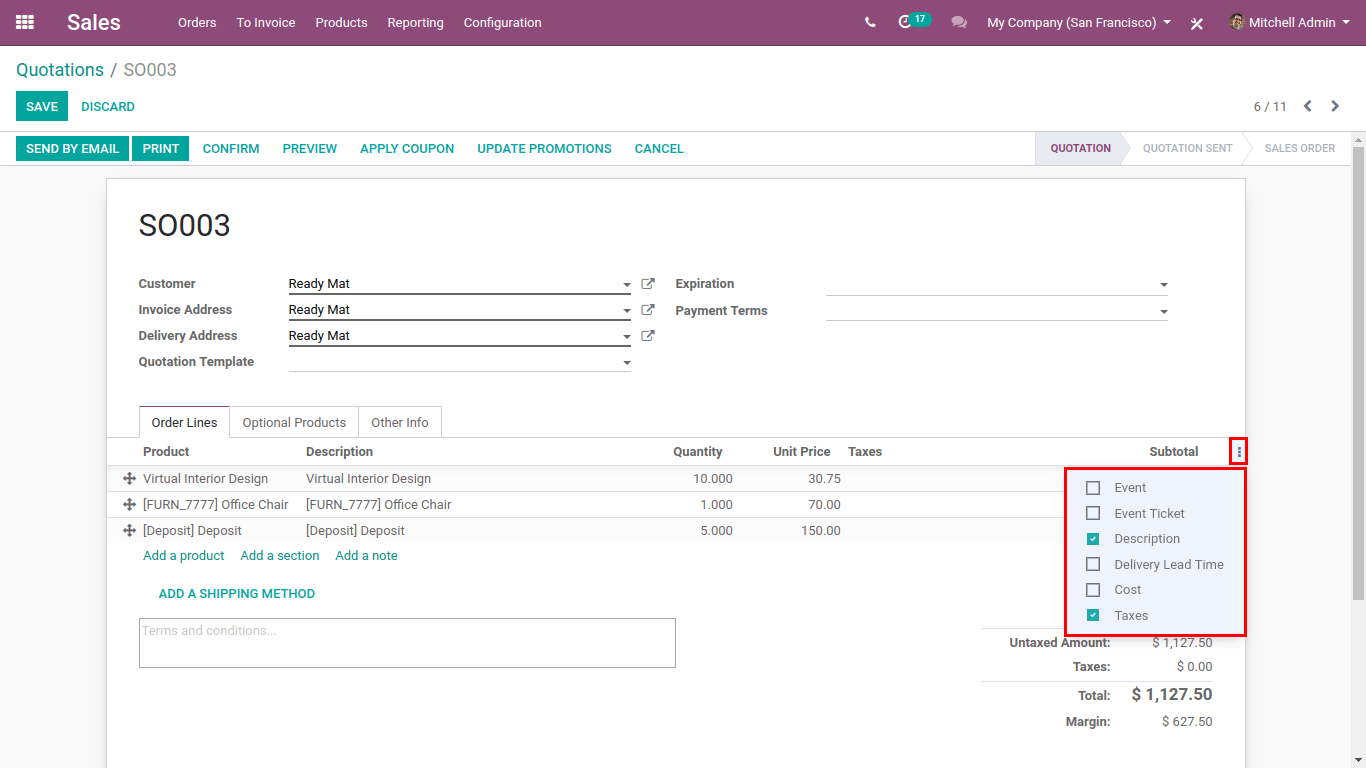
Task: Sort by Quantity column header
Action: tap(698, 452)
